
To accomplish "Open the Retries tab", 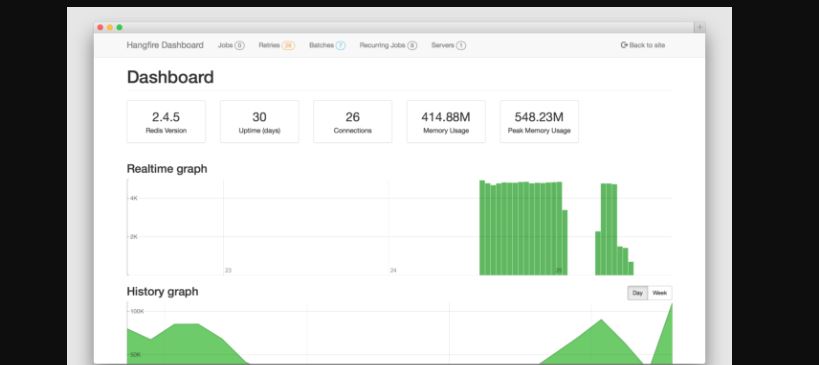I will (x=277, y=45).
